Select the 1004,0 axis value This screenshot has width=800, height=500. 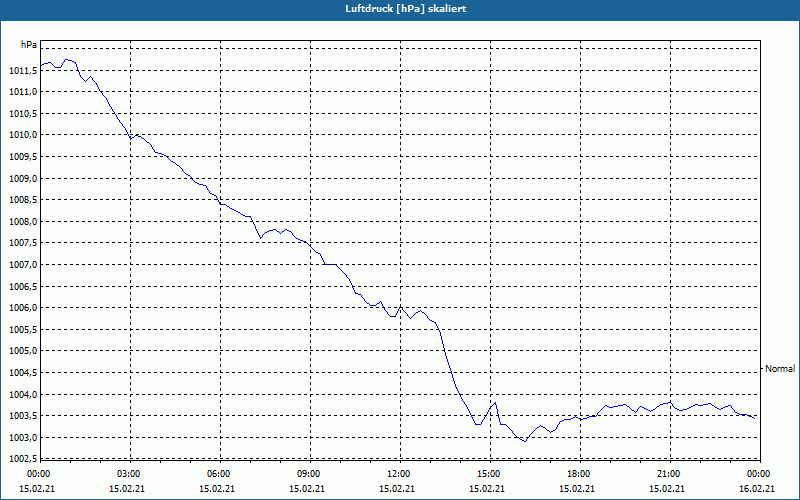pos(23,395)
